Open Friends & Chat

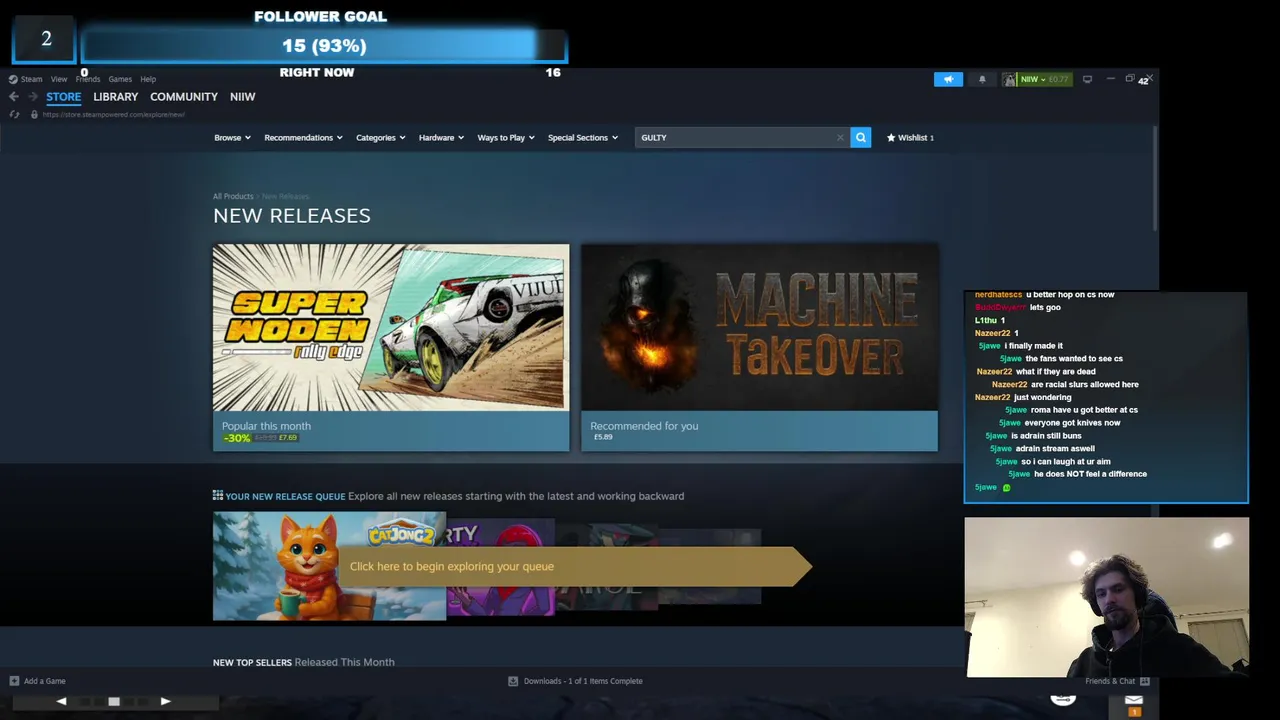pos(1110,681)
